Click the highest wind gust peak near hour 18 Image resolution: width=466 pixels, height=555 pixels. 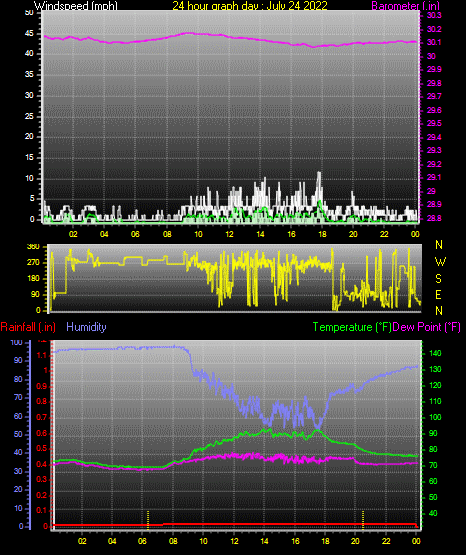point(319,173)
